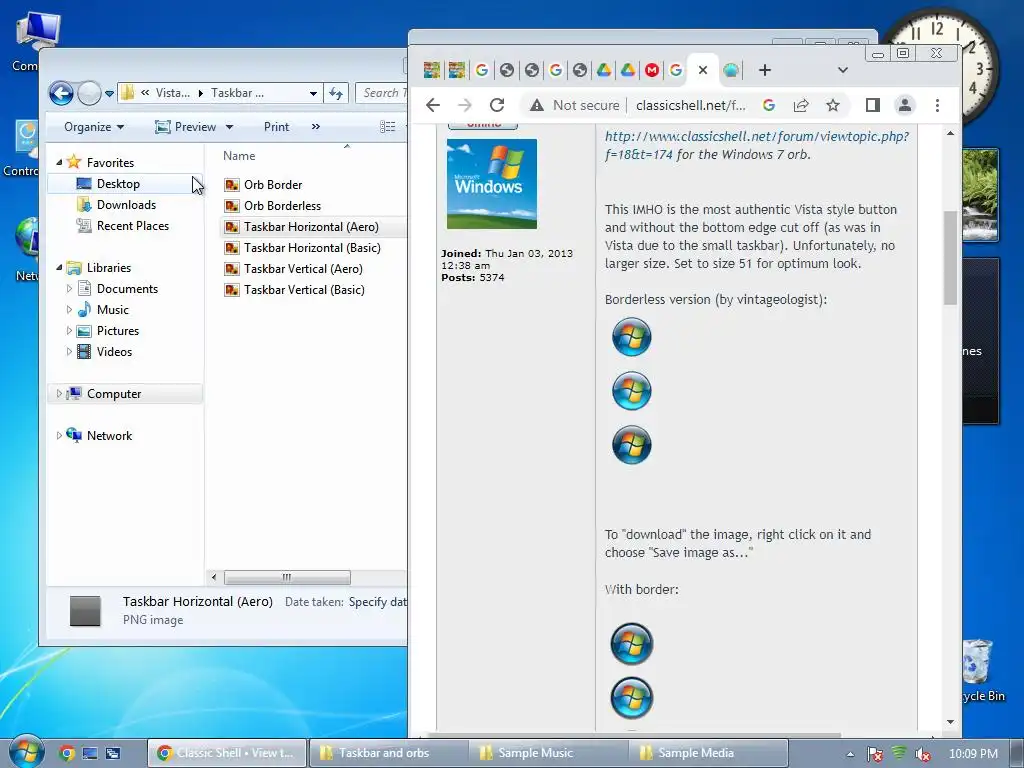The image size is (1024, 768).
Task: Open the Chrome profile avatar
Action: pos(904,105)
